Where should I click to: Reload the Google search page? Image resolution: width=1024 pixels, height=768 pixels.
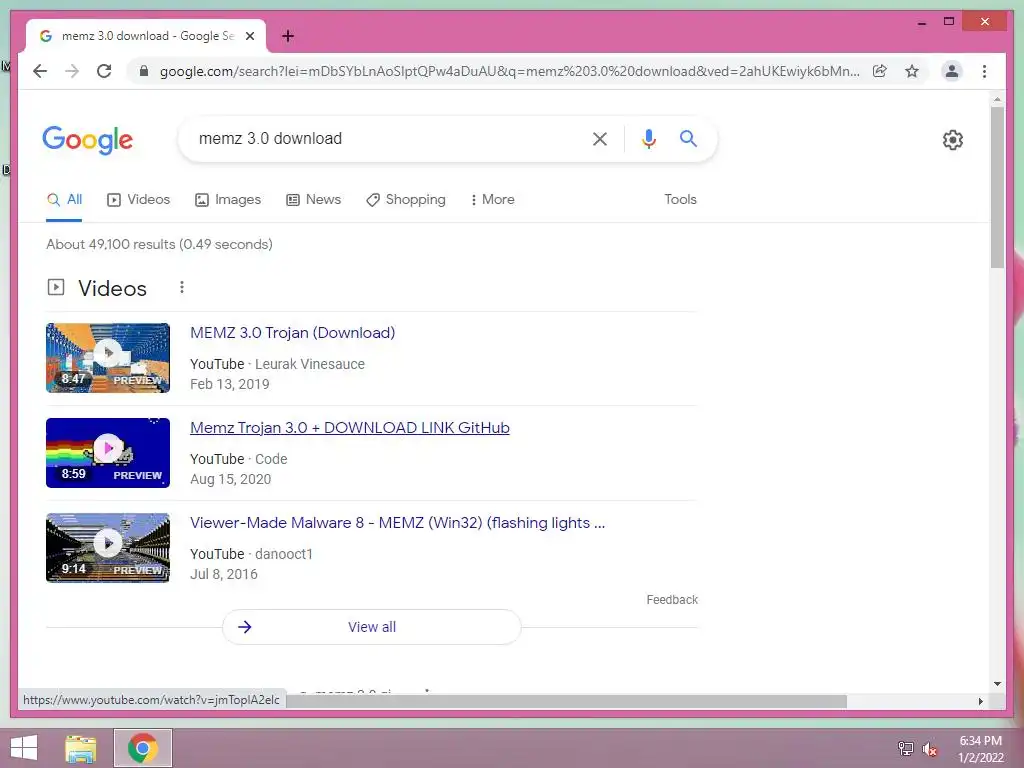pos(104,71)
